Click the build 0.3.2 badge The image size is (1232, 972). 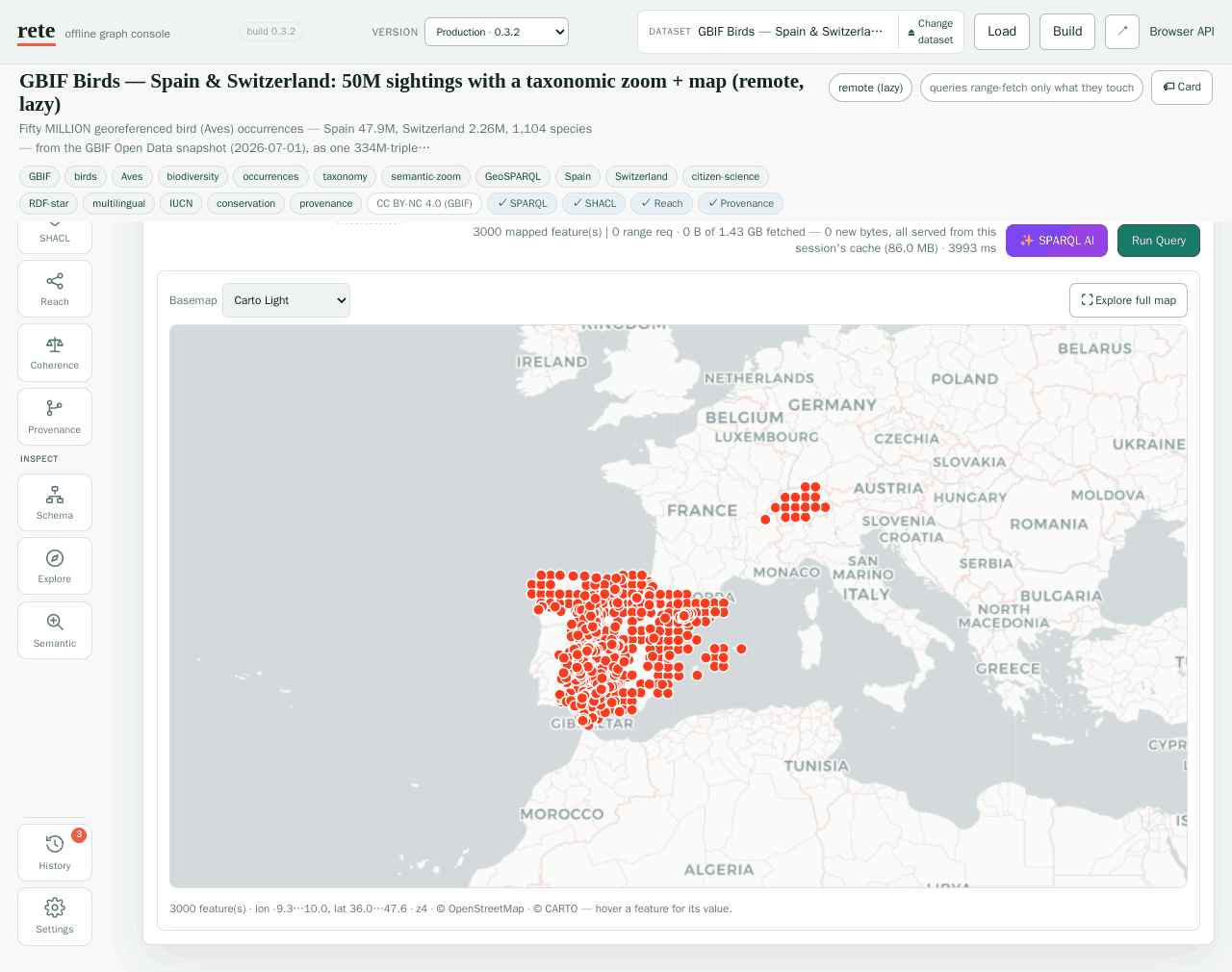271,32
